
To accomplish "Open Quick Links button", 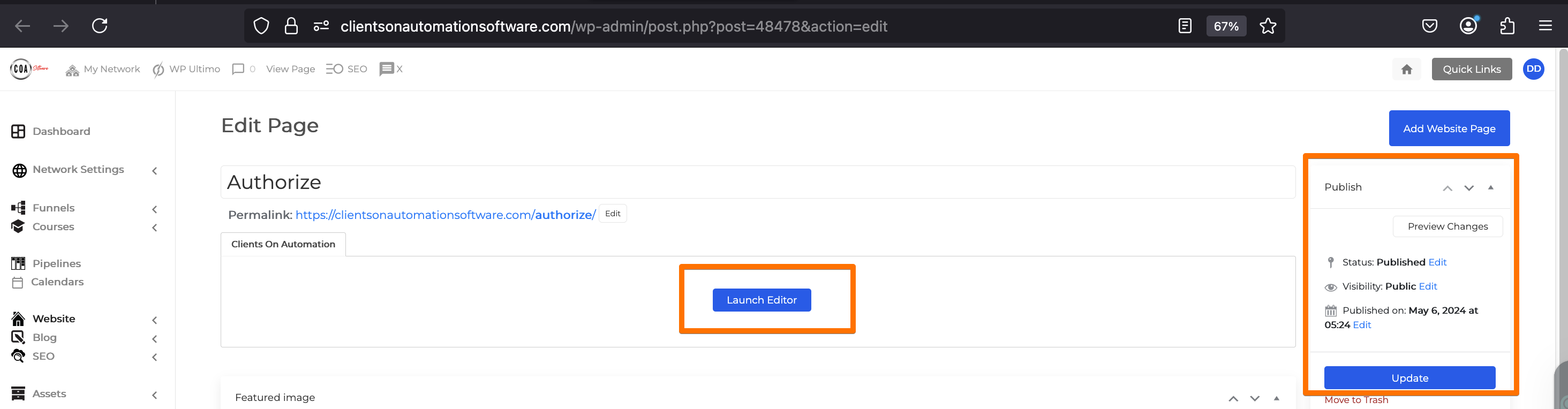I will [x=1472, y=70].
